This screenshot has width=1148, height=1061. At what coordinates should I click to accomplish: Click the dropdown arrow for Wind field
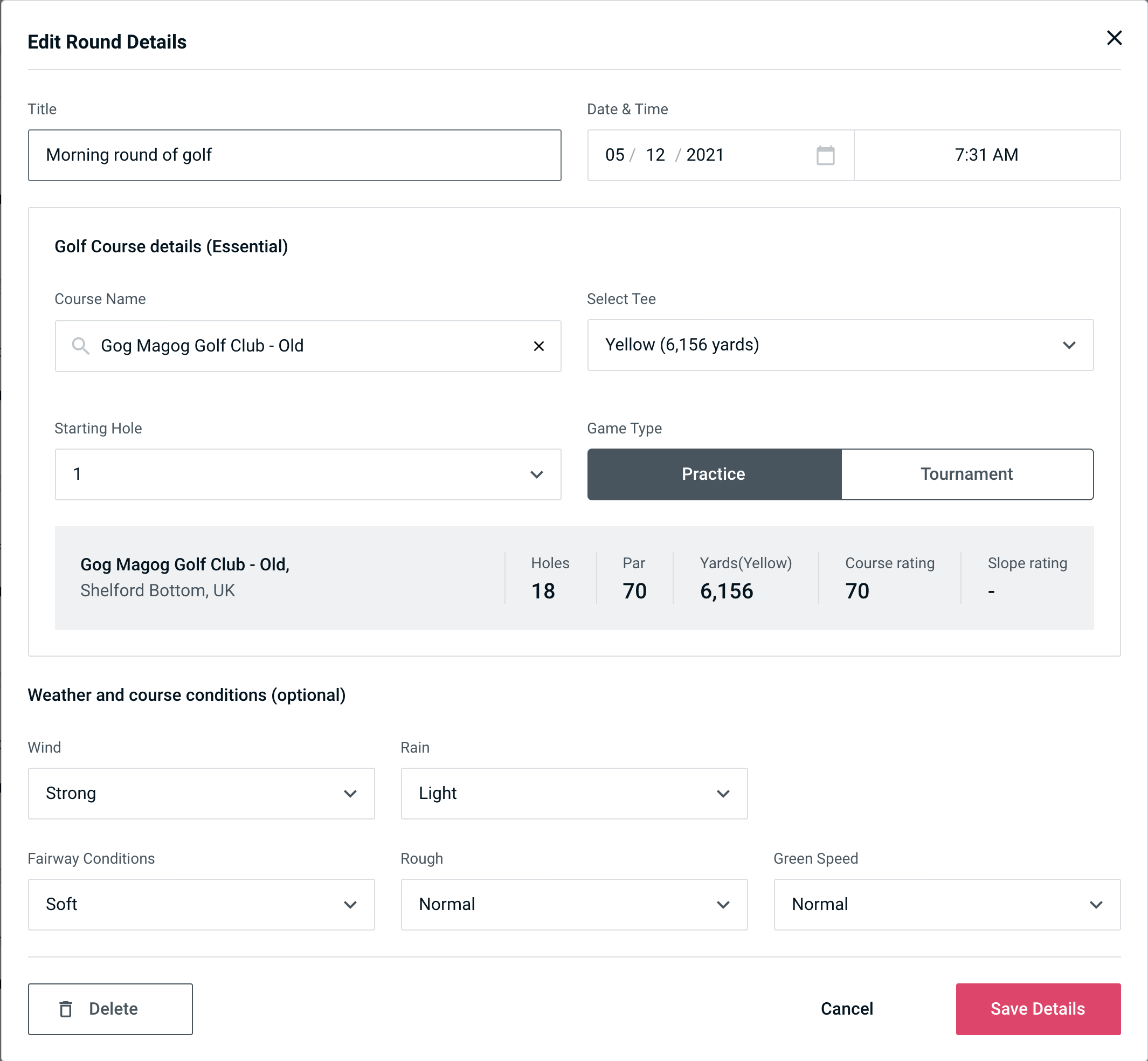[x=351, y=793]
